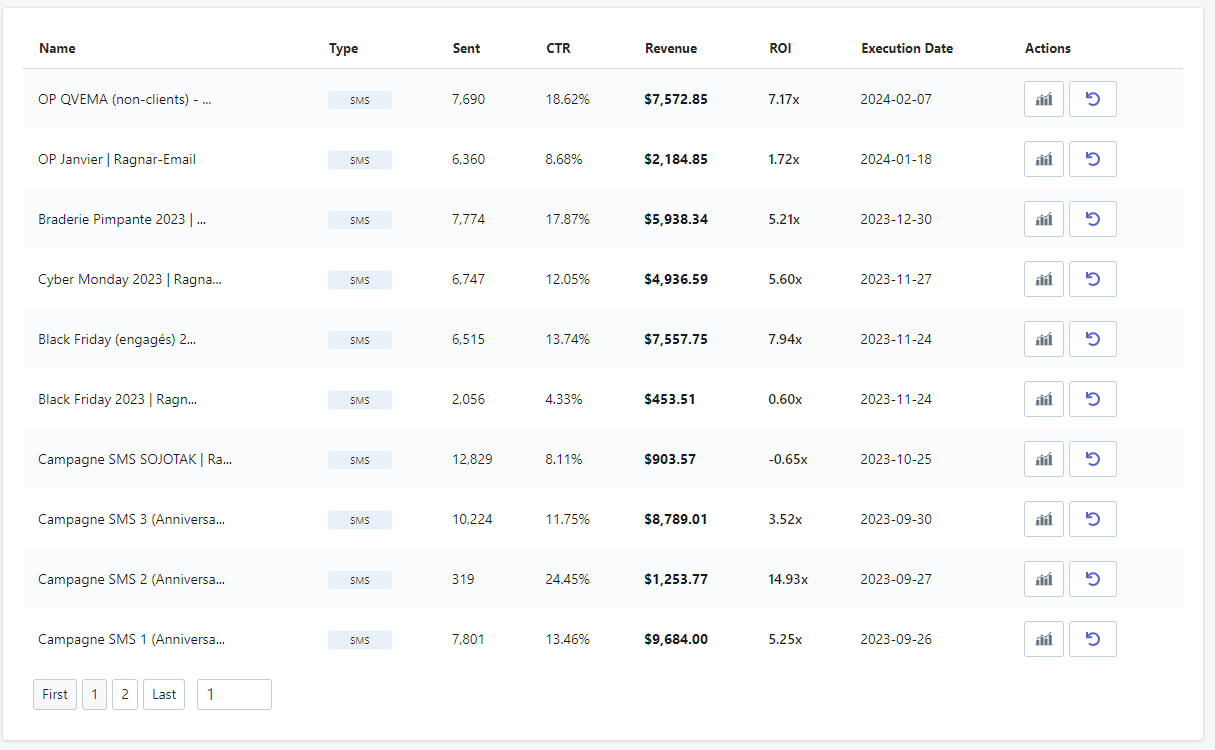Click revenue value $2,184.85
1215x750 pixels.
[x=676, y=159]
